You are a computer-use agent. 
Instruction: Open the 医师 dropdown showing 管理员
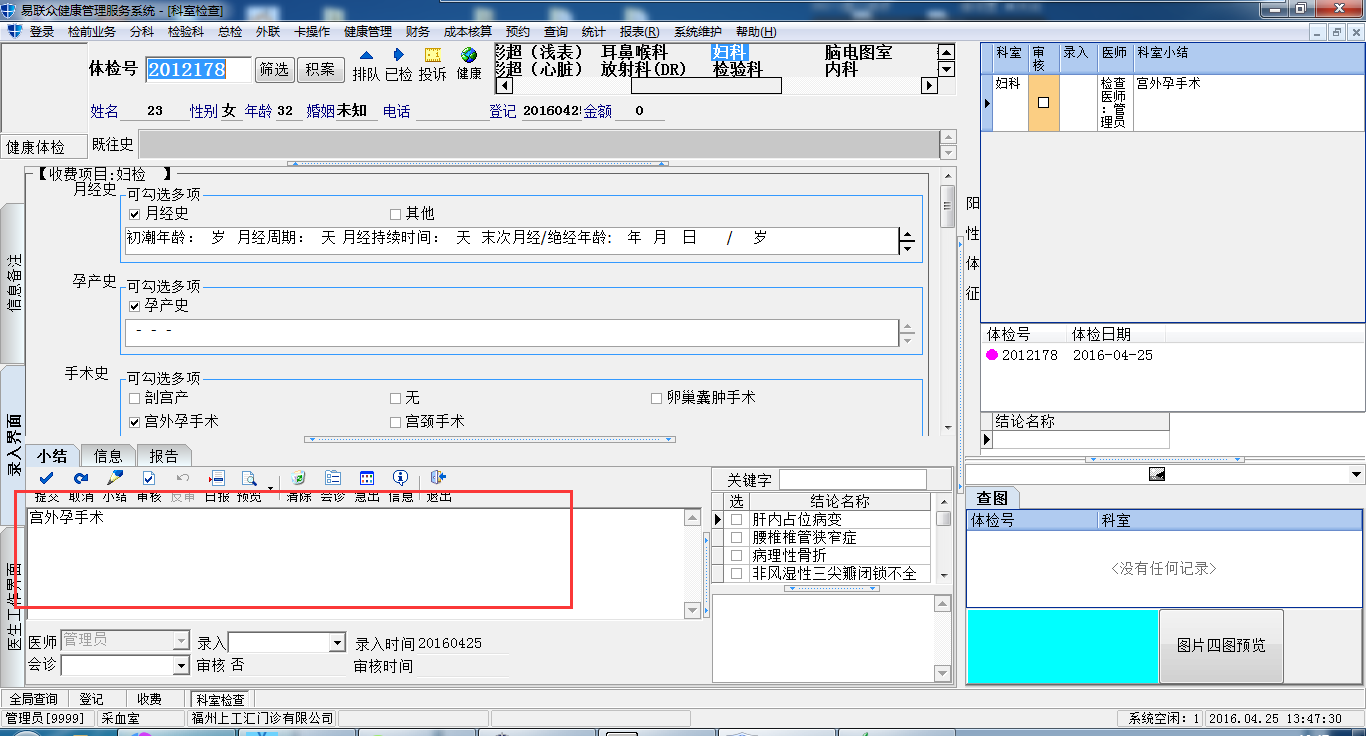(x=181, y=640)
